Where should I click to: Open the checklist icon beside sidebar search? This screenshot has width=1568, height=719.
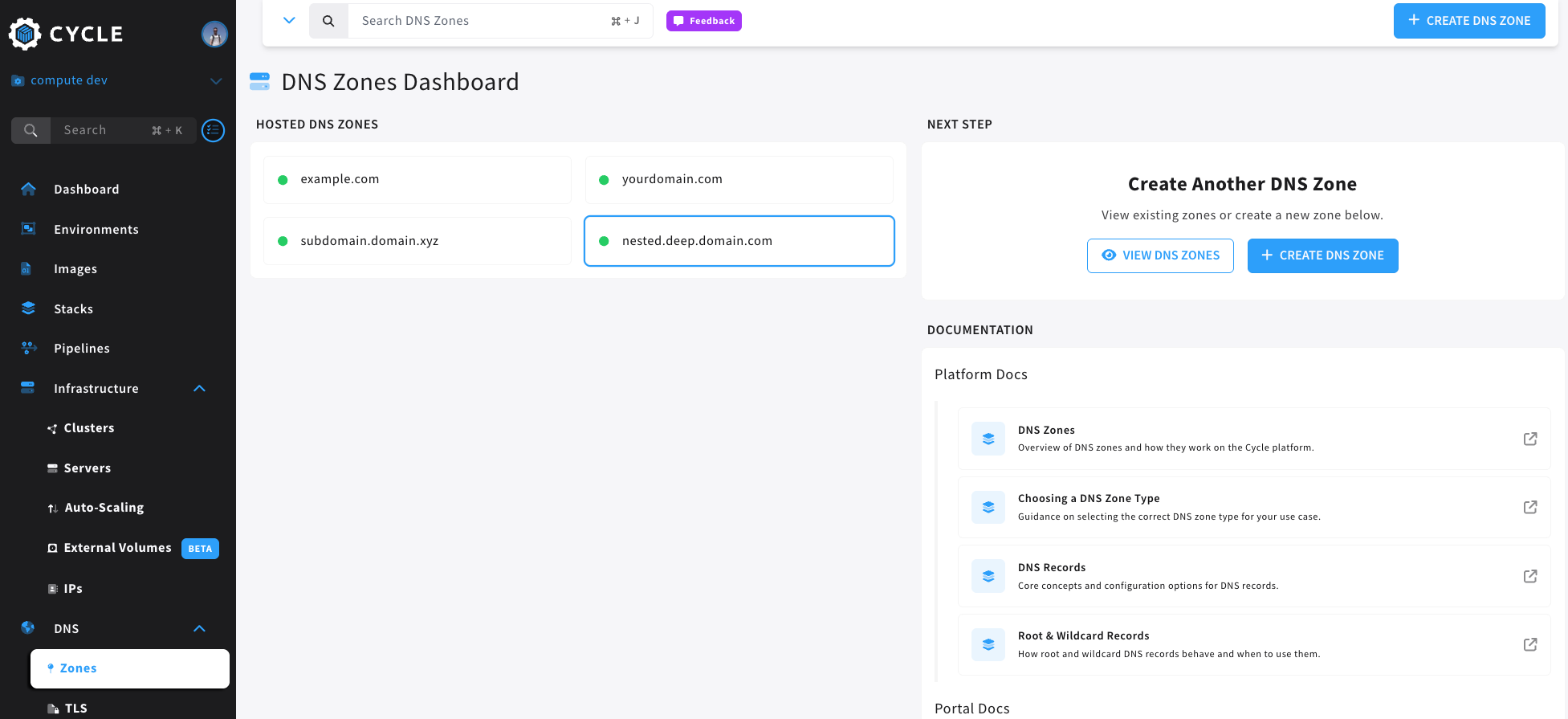213,130
